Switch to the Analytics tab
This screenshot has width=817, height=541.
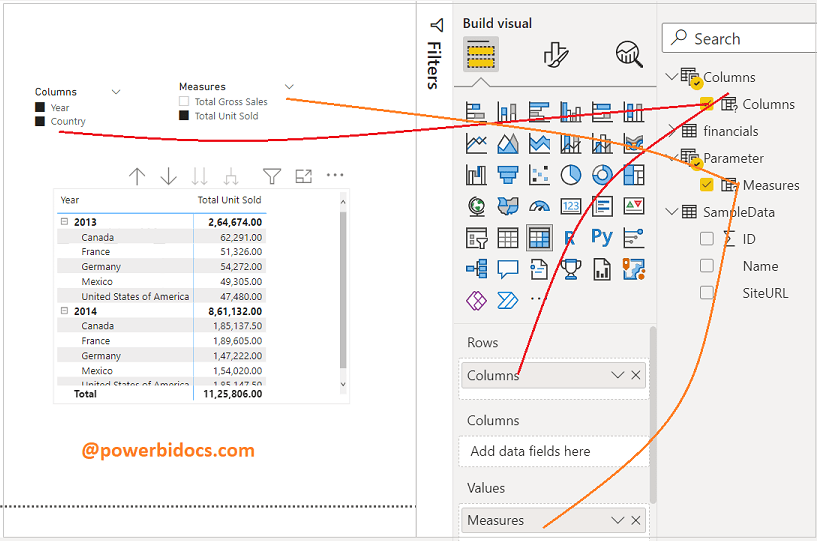629,54
